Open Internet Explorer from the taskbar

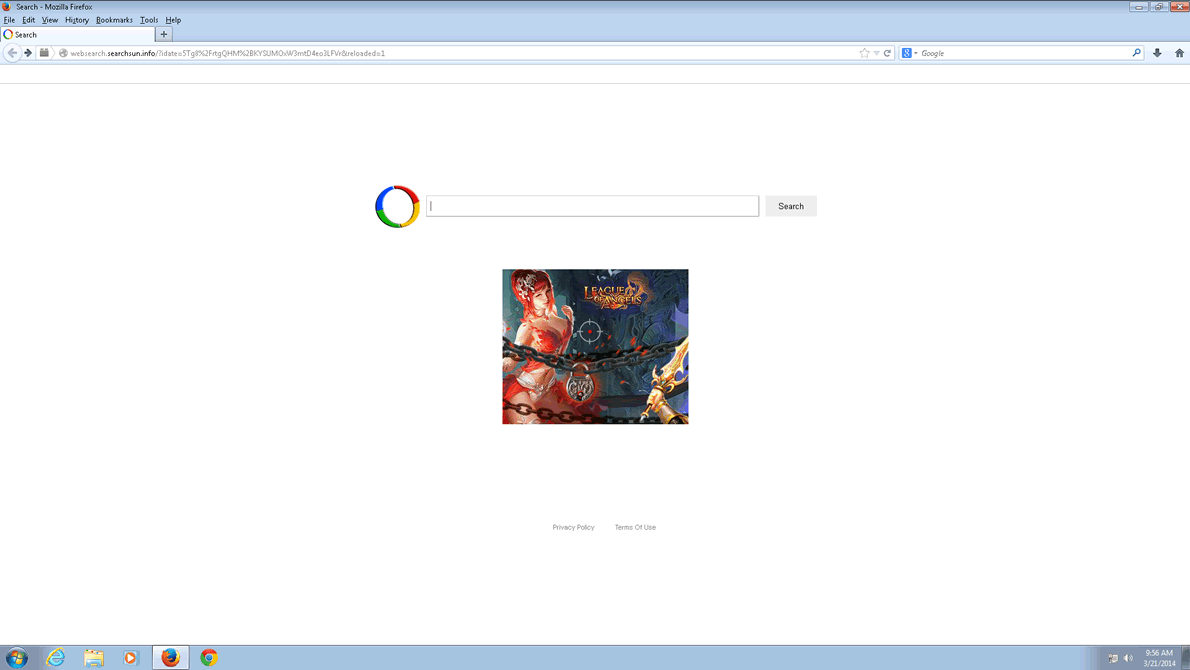coord(56,657)
